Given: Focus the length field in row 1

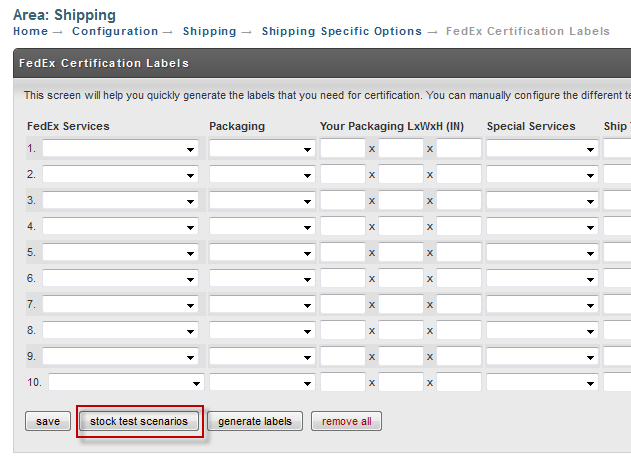Looking at the screenshot, I should [x=343, y=148].
